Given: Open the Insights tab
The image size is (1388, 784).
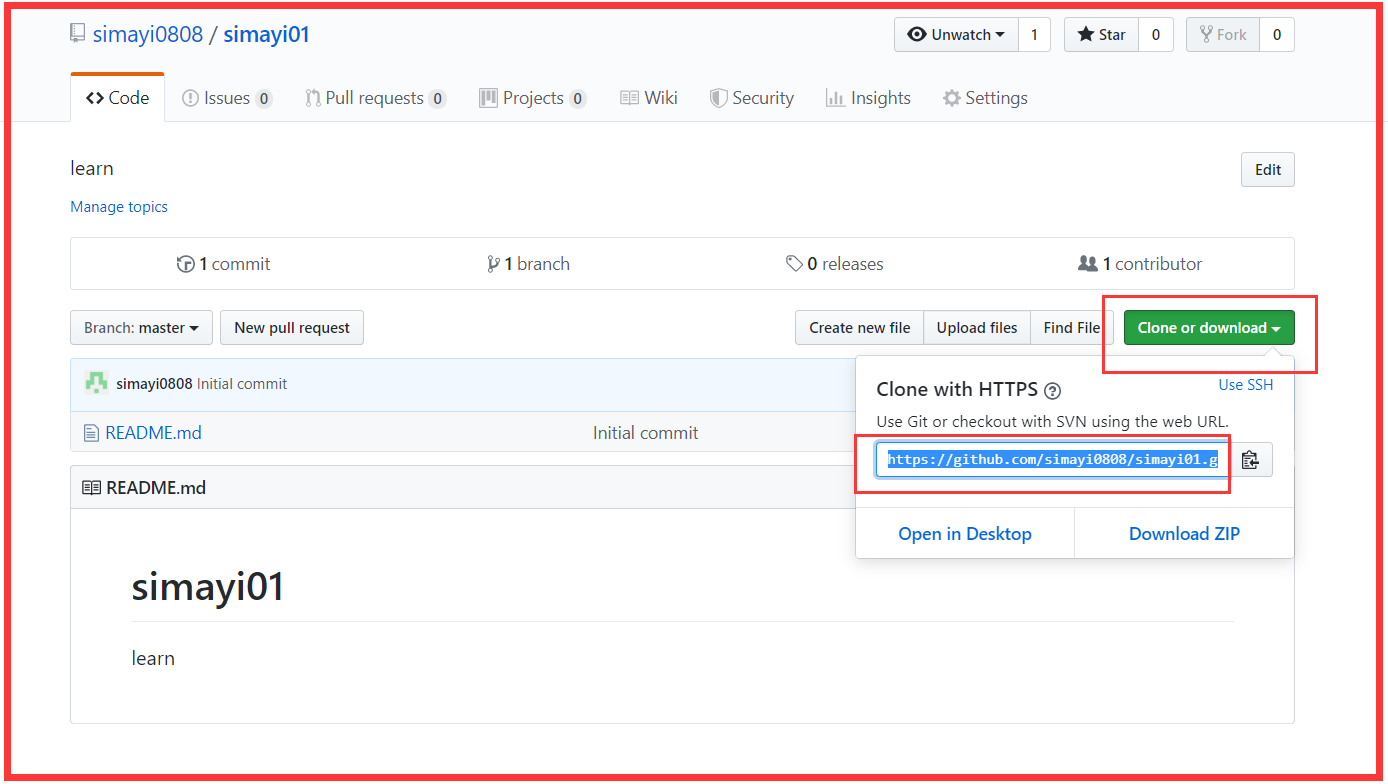Looking at the screenshot, I should (868, 98).
